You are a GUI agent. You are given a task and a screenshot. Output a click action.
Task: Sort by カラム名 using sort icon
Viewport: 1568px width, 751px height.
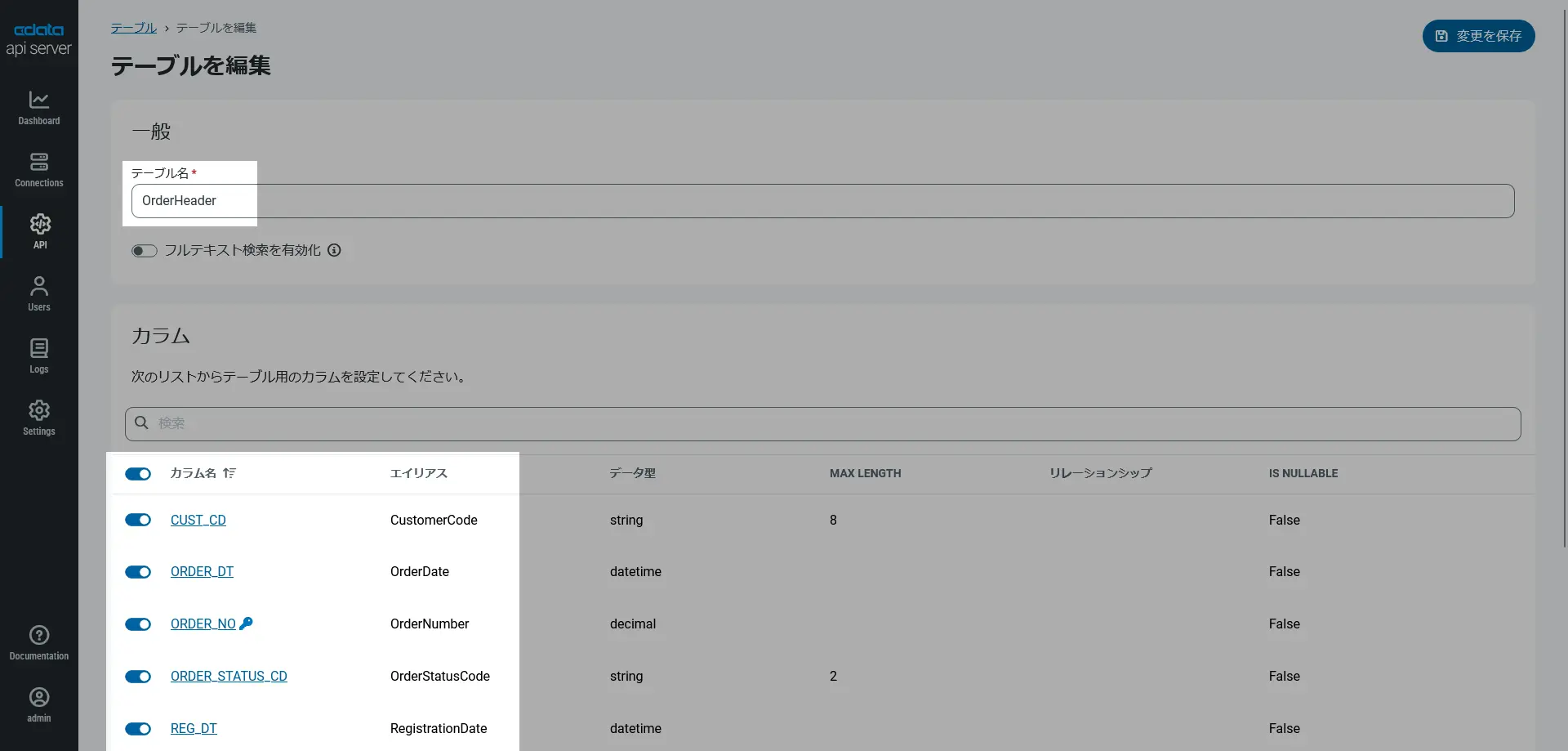(x=229, y=473)
